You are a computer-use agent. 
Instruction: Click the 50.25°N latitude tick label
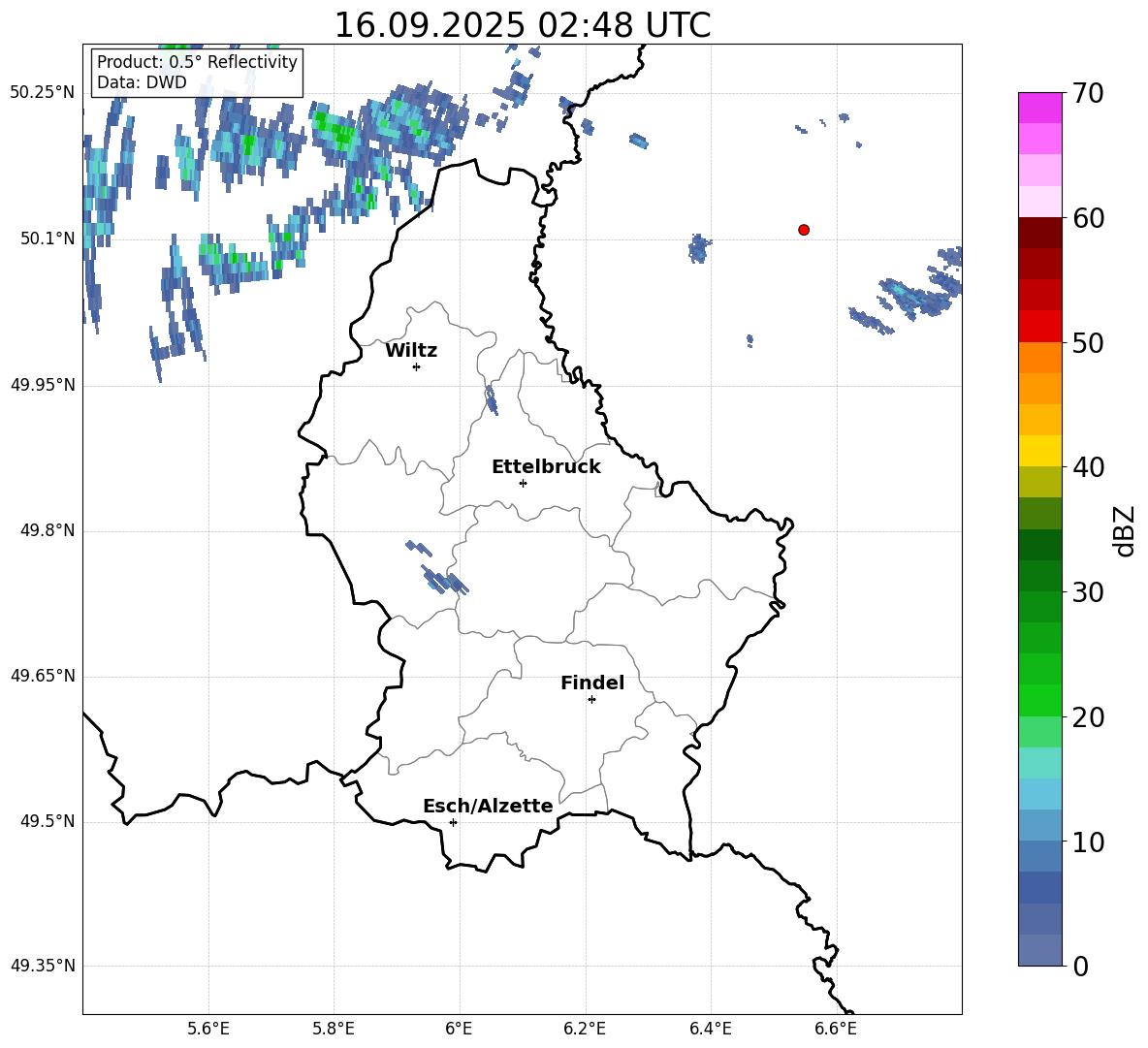click(43, 93)
